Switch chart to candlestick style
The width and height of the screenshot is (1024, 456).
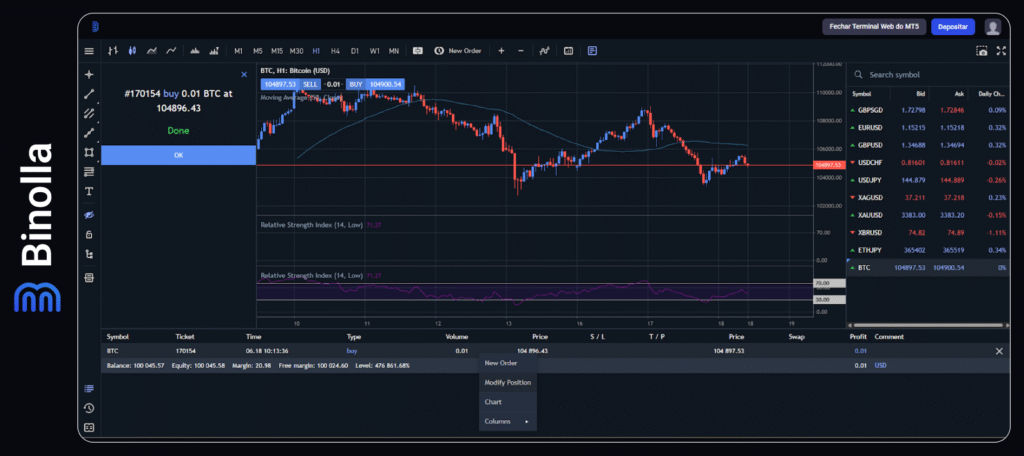click(x=130, y=50)
